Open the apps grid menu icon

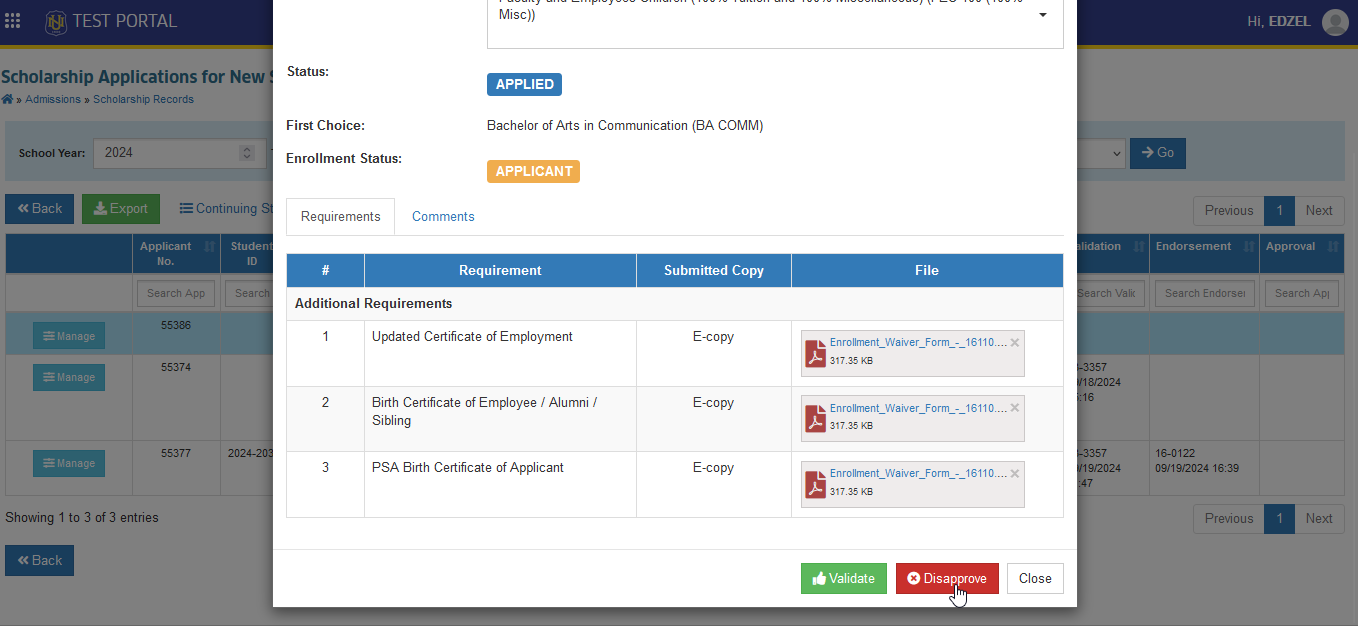(13, 21)
